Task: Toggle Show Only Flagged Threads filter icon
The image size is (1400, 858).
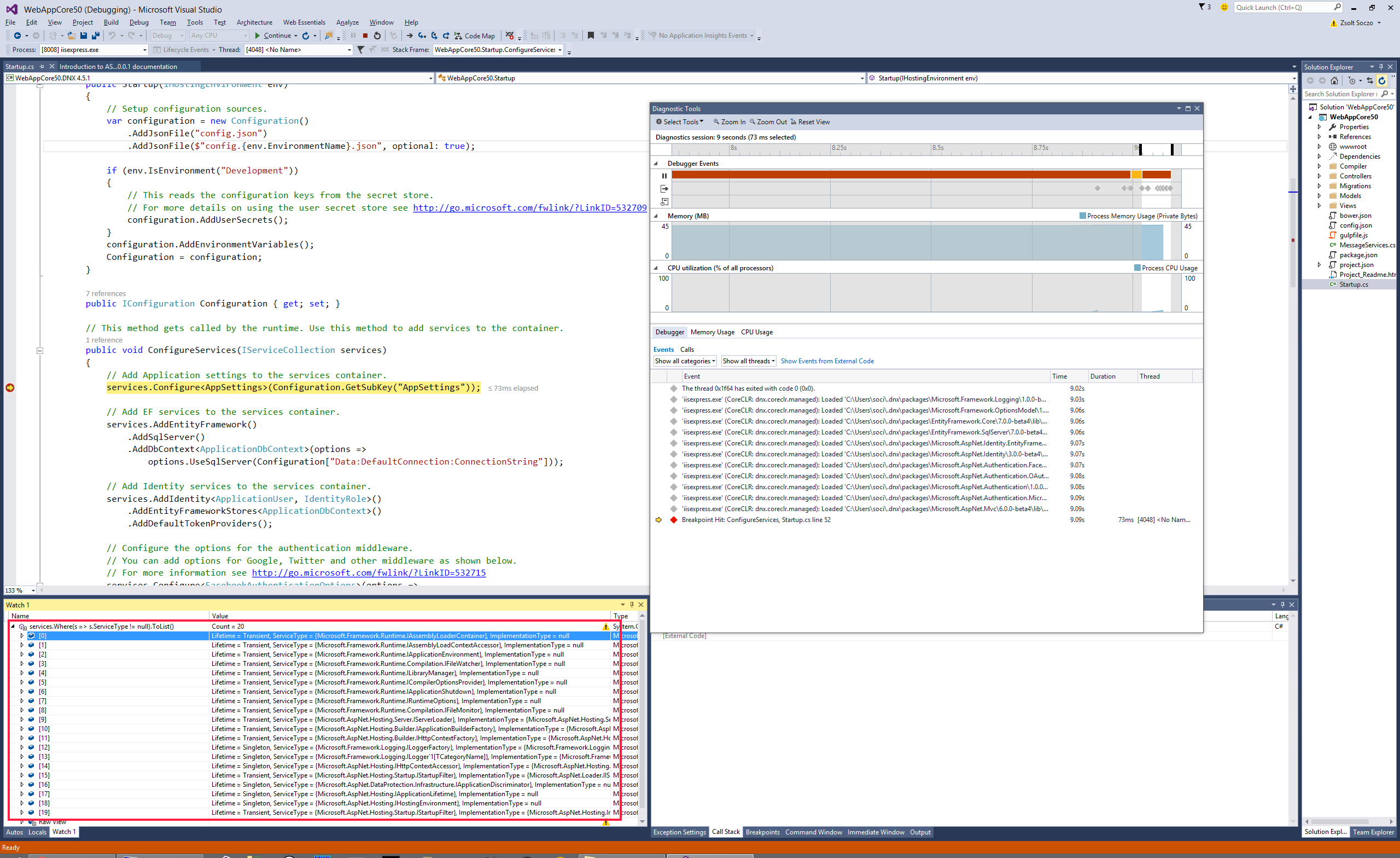Action: point(360,50)
